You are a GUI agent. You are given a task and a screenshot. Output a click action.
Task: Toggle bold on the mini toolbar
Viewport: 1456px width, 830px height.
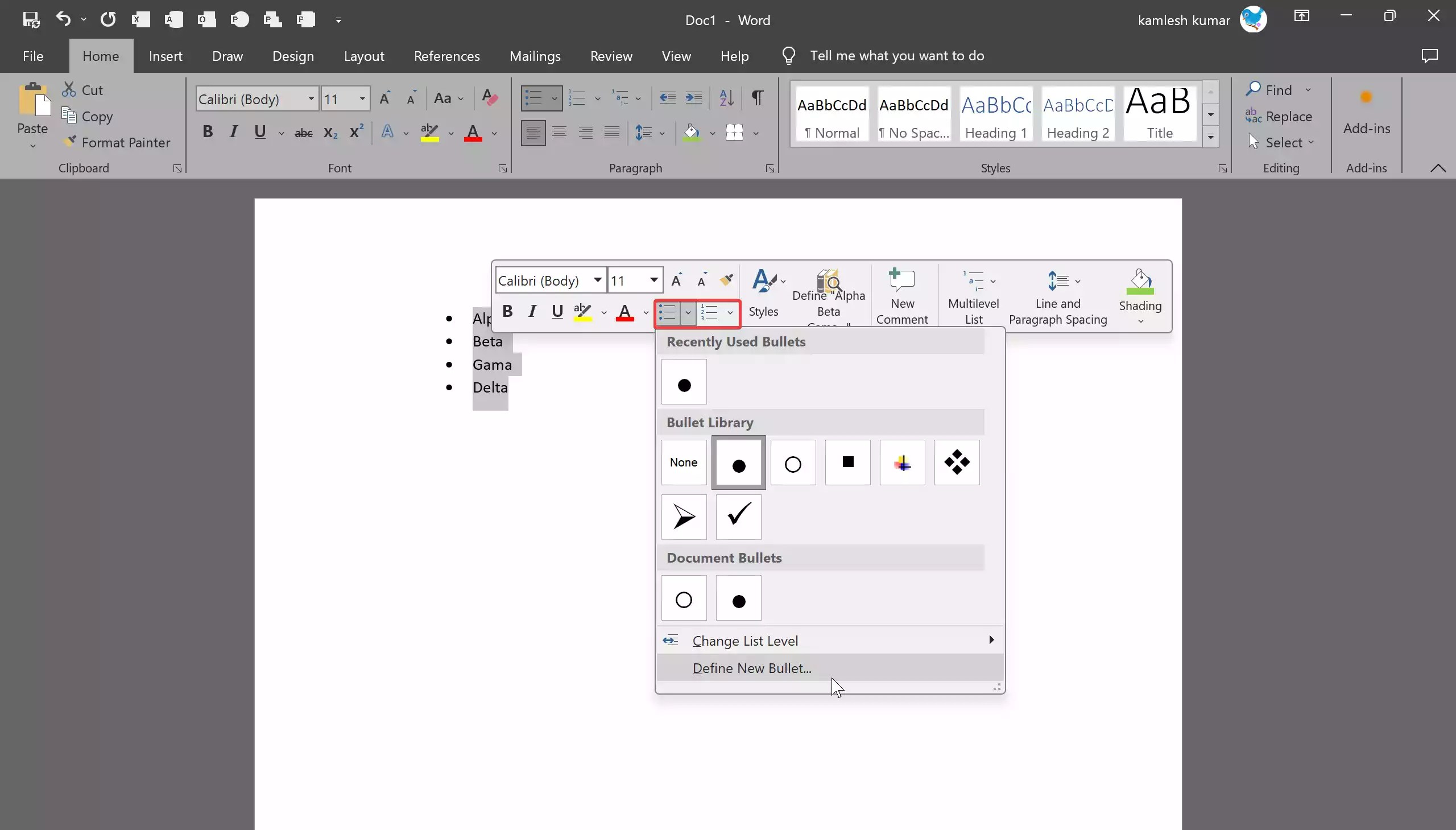tap(507, 311)
